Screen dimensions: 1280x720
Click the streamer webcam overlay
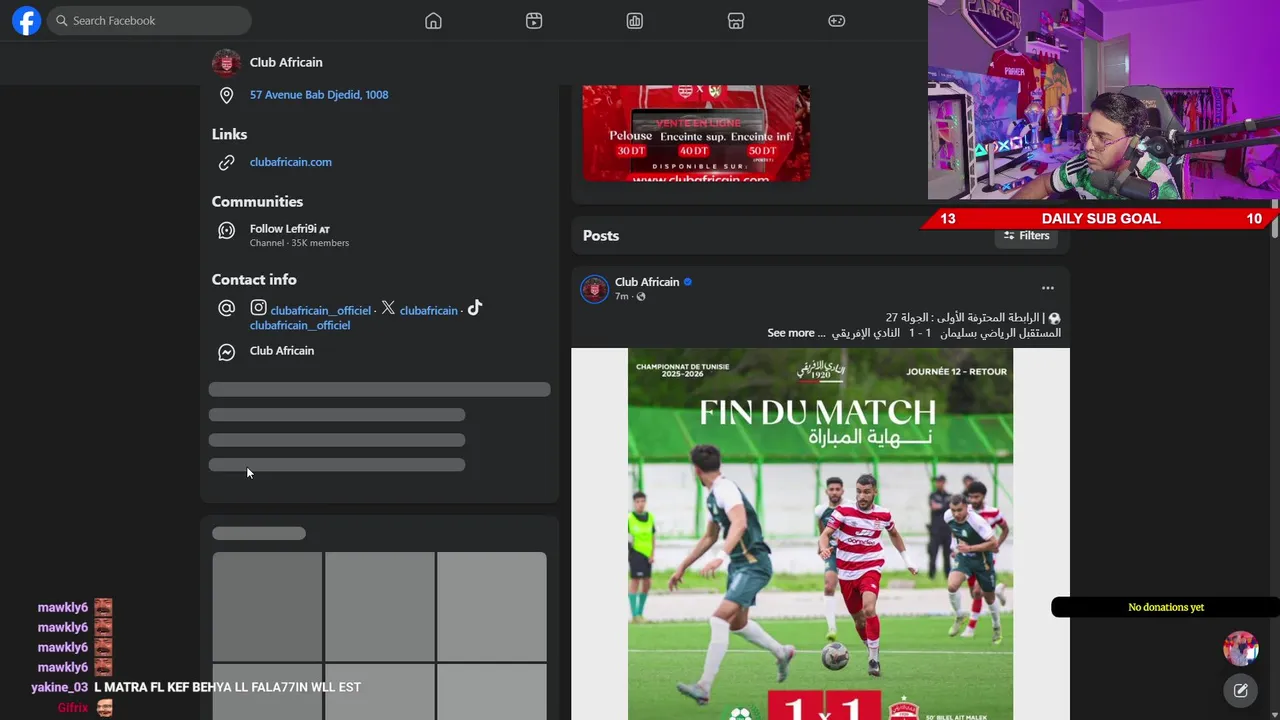[1104, 100]
